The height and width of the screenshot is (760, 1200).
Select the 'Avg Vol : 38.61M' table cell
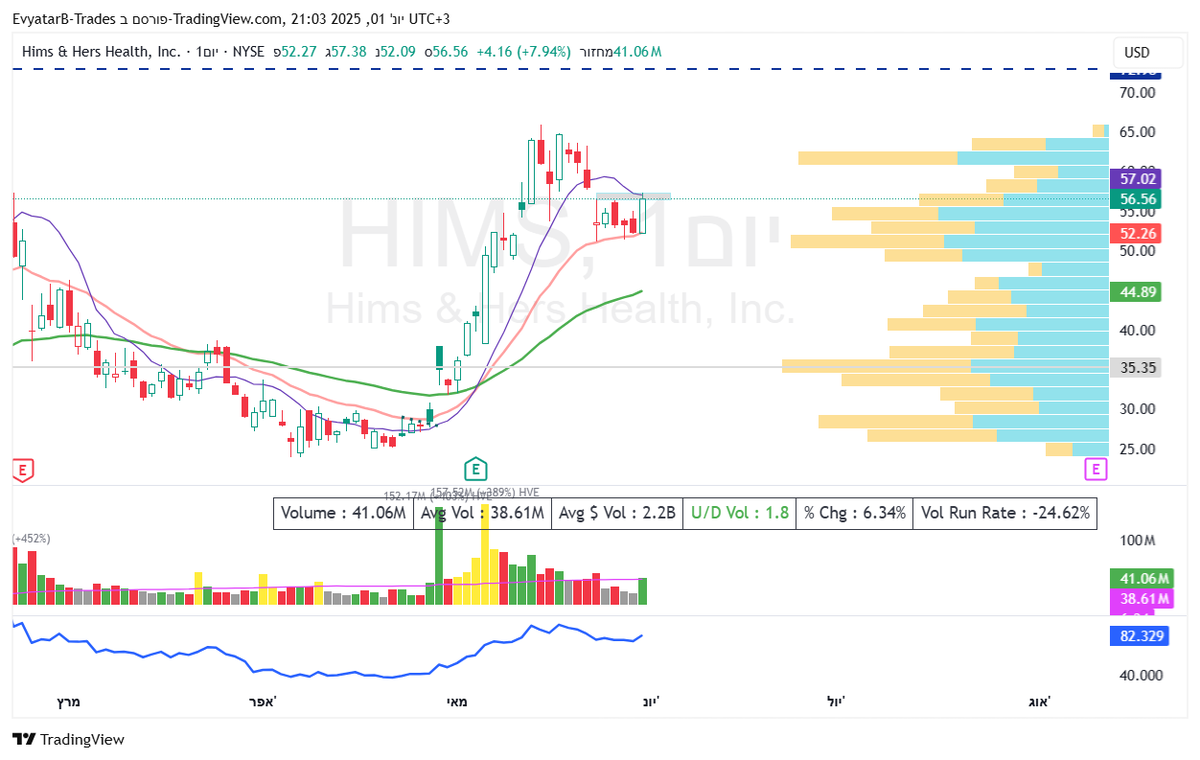(482, 513)
